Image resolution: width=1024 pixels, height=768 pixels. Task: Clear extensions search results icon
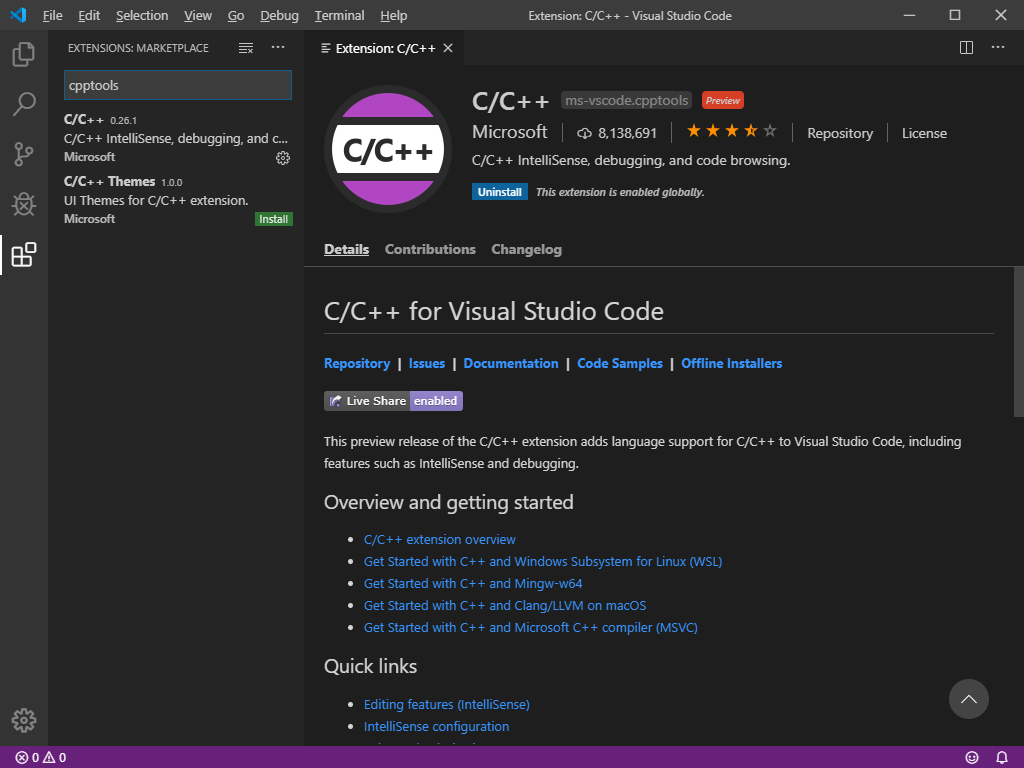click(246, 48)
